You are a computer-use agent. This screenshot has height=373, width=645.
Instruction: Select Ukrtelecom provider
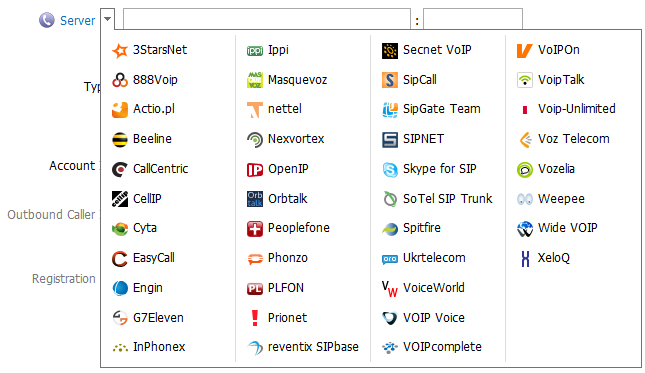coord(424,258)
